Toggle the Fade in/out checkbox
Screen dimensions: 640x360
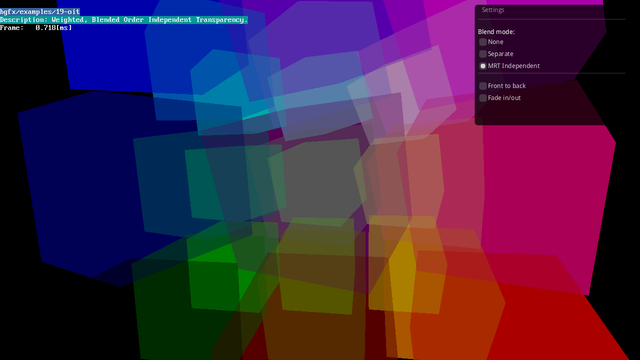click(483, 98)
